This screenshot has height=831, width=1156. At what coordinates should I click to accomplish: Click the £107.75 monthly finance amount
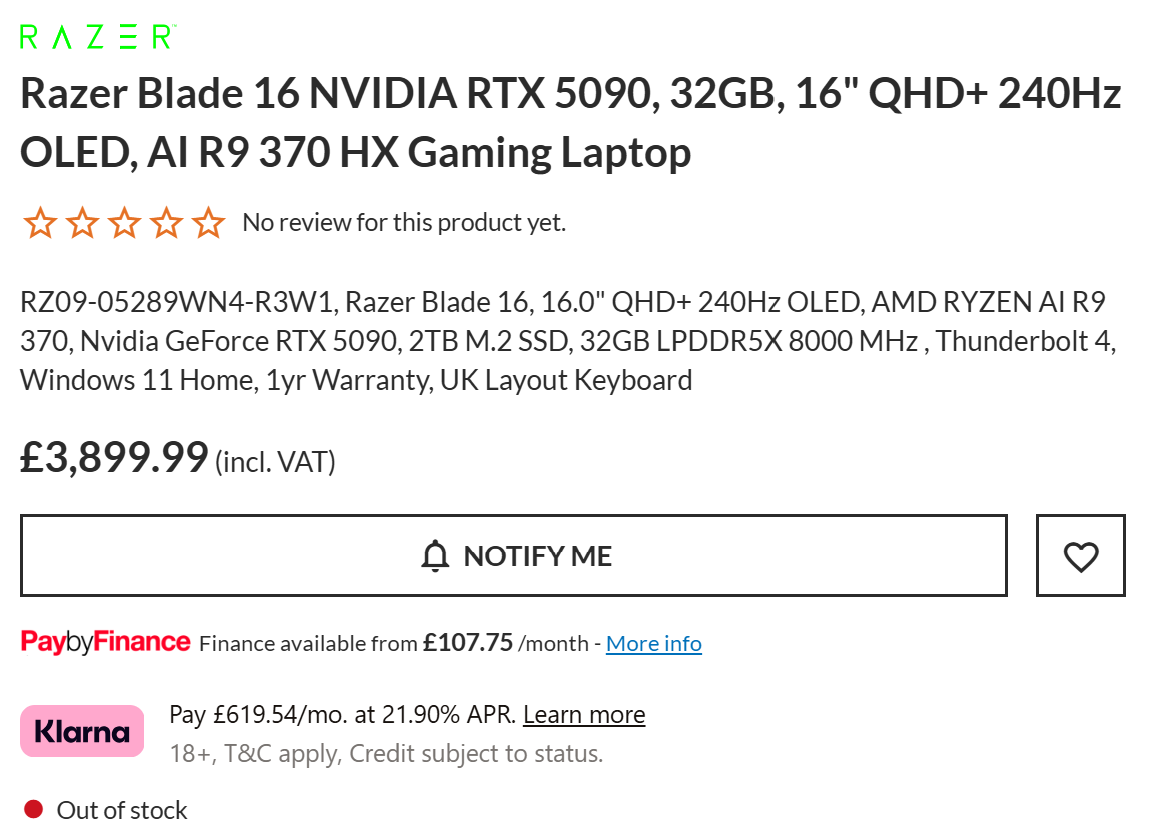click(x=467, y=643)
